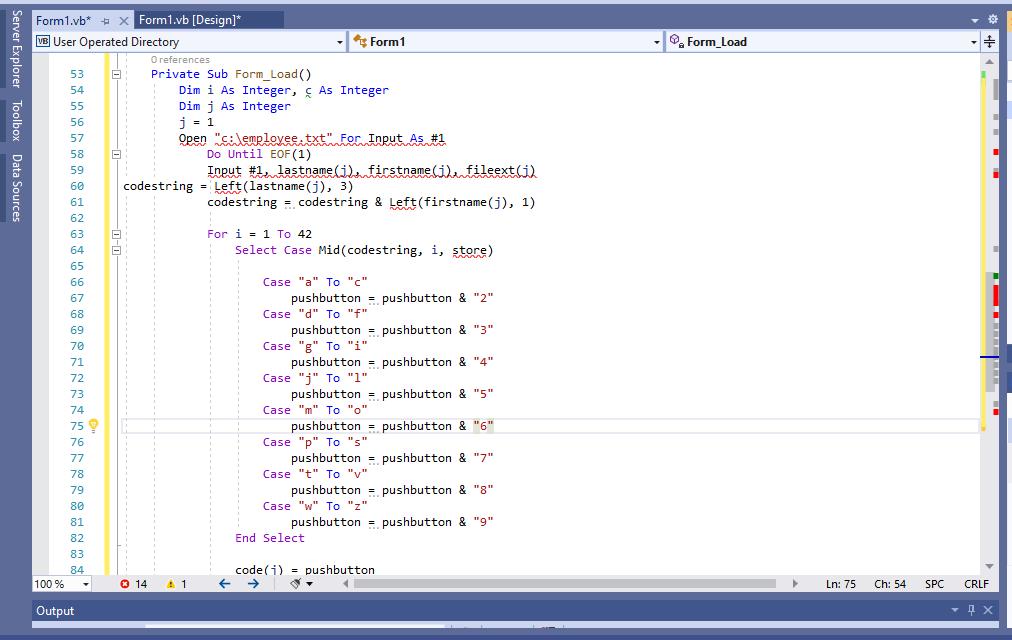Click the CRLF line-ending indicator

click(x=975, y=583)
